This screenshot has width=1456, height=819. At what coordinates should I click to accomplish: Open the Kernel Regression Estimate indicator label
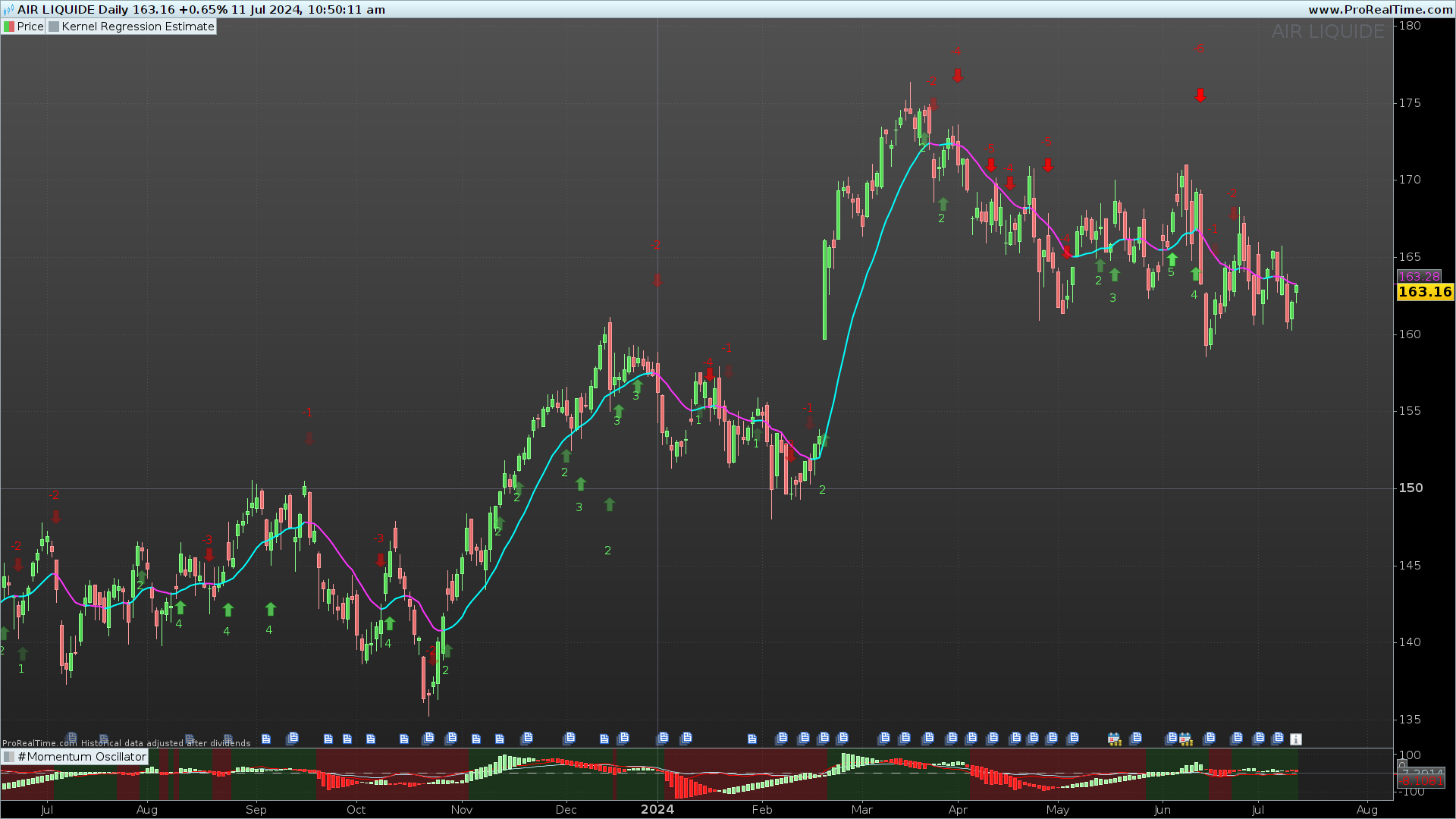tap(137, 27)
